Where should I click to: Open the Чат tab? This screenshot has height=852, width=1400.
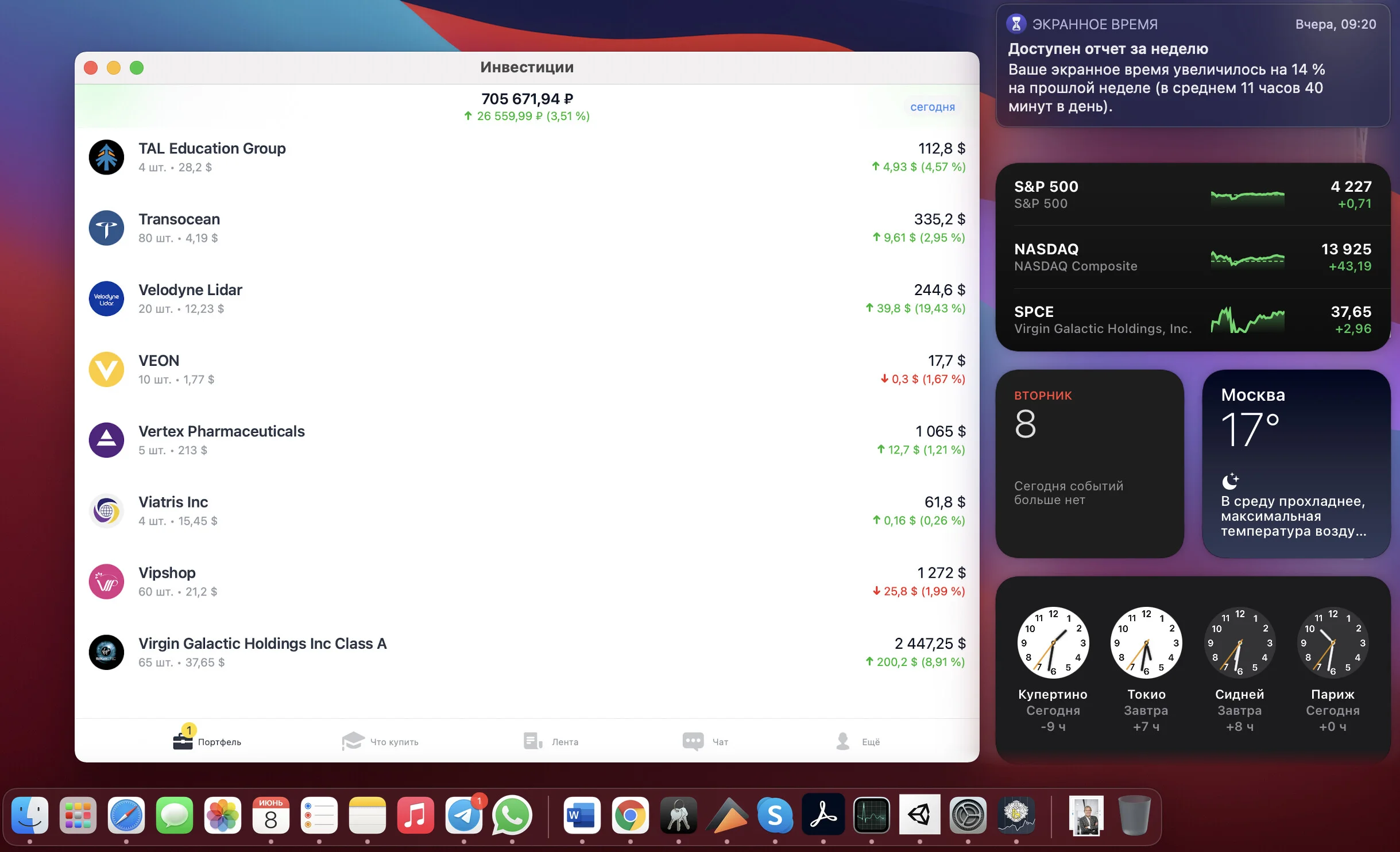(x=705, y=741)
